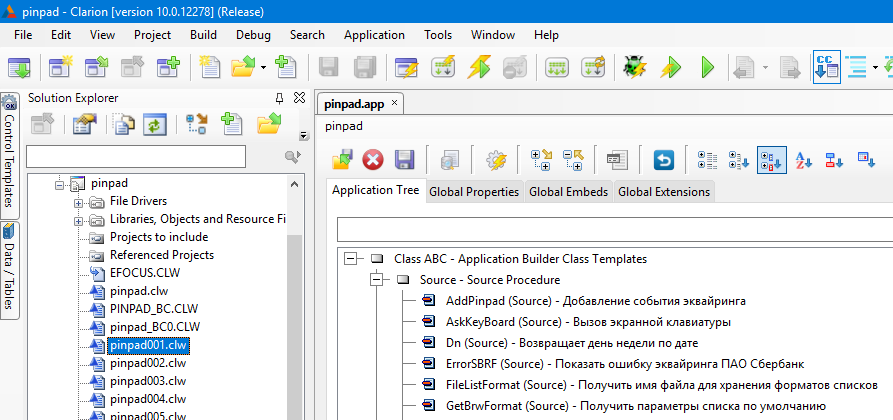This screenshot has width=893, height=420.
Task: Click the Solution Explorer search field
Action: [136, 157]
